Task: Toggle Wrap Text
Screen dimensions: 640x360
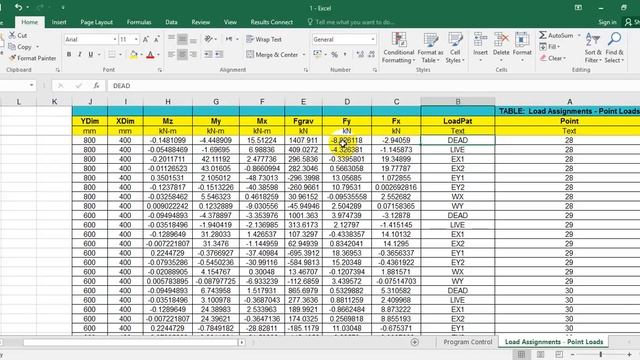Action: click(264, 39)
